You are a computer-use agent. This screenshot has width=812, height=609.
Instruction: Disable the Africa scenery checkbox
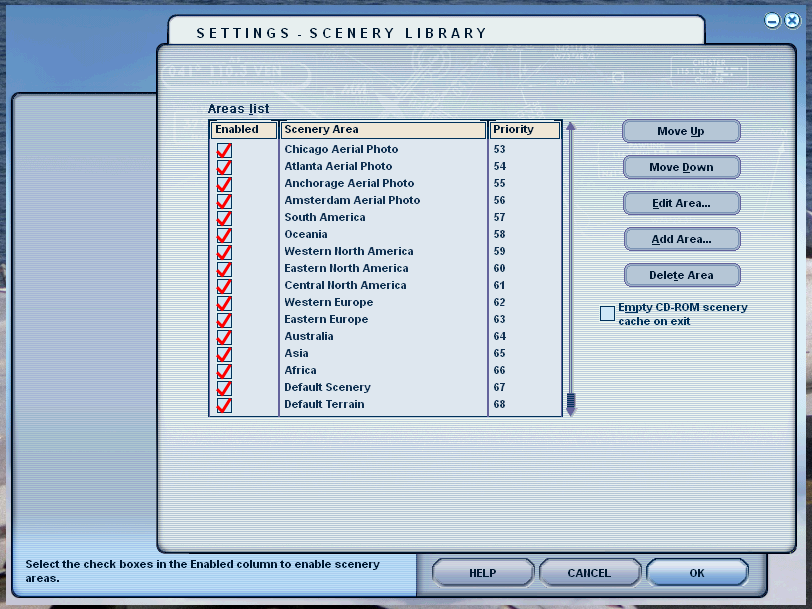click(224, 371)
